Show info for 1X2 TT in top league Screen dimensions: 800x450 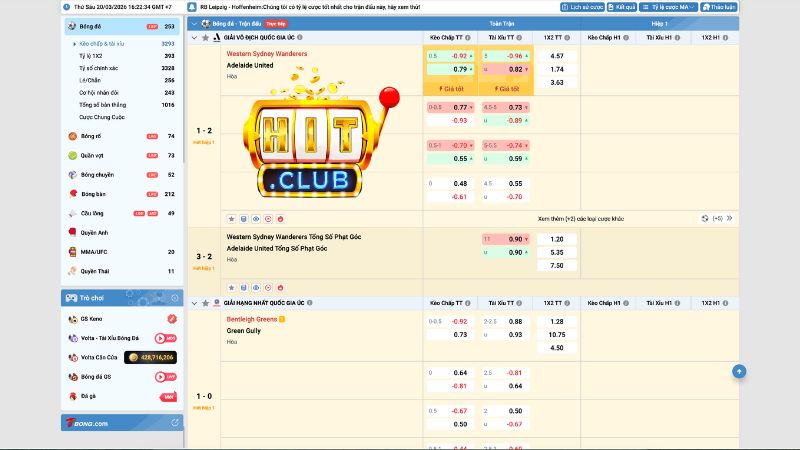click(567, 38)
